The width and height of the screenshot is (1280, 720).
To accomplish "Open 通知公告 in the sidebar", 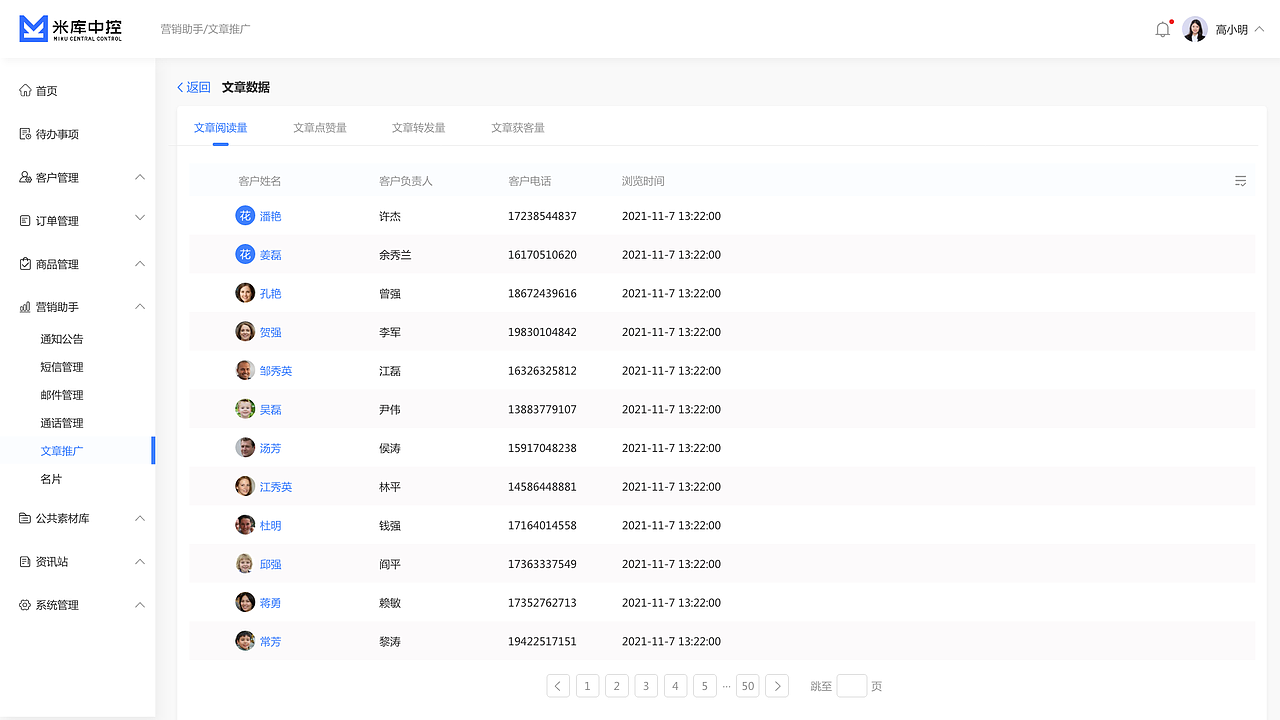I will [x=62, y=339].
